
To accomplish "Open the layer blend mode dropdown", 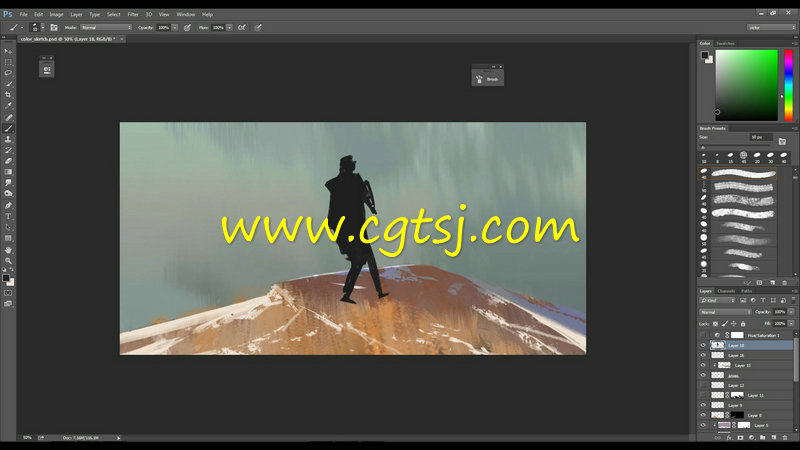I will [x=725, y=312].
